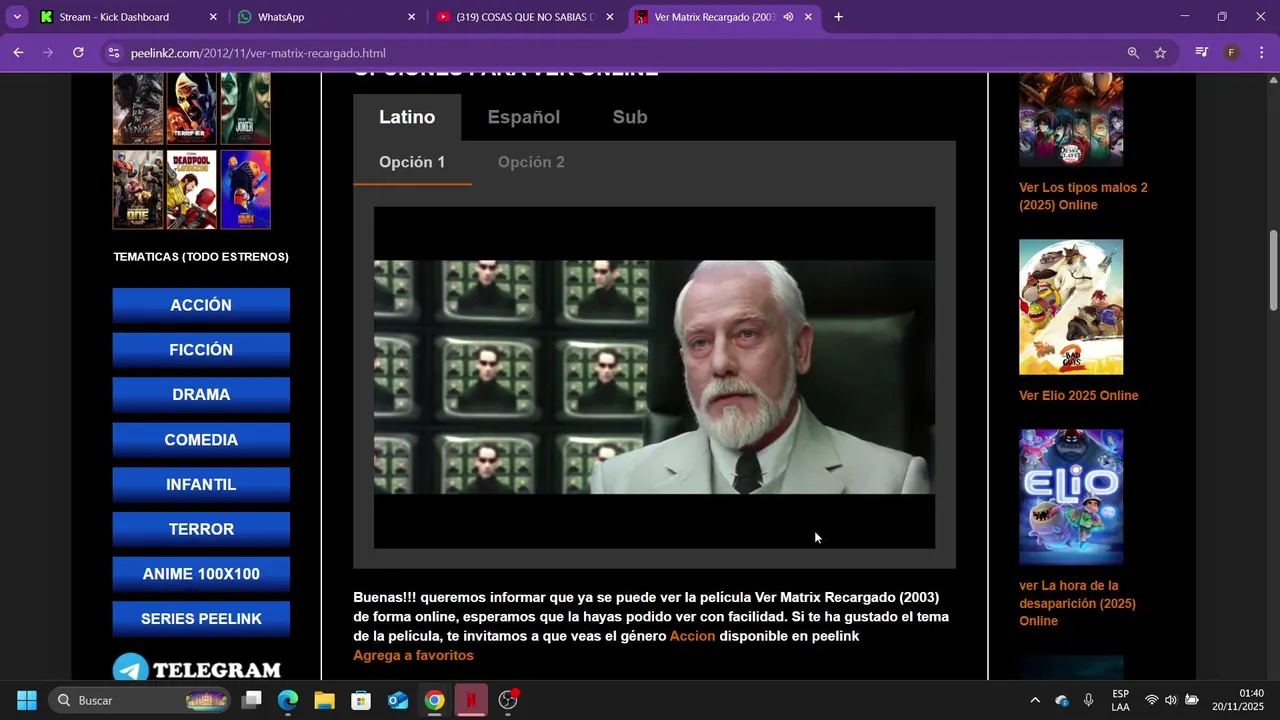Open the zoom magnifier icon in address bar

1133,53
